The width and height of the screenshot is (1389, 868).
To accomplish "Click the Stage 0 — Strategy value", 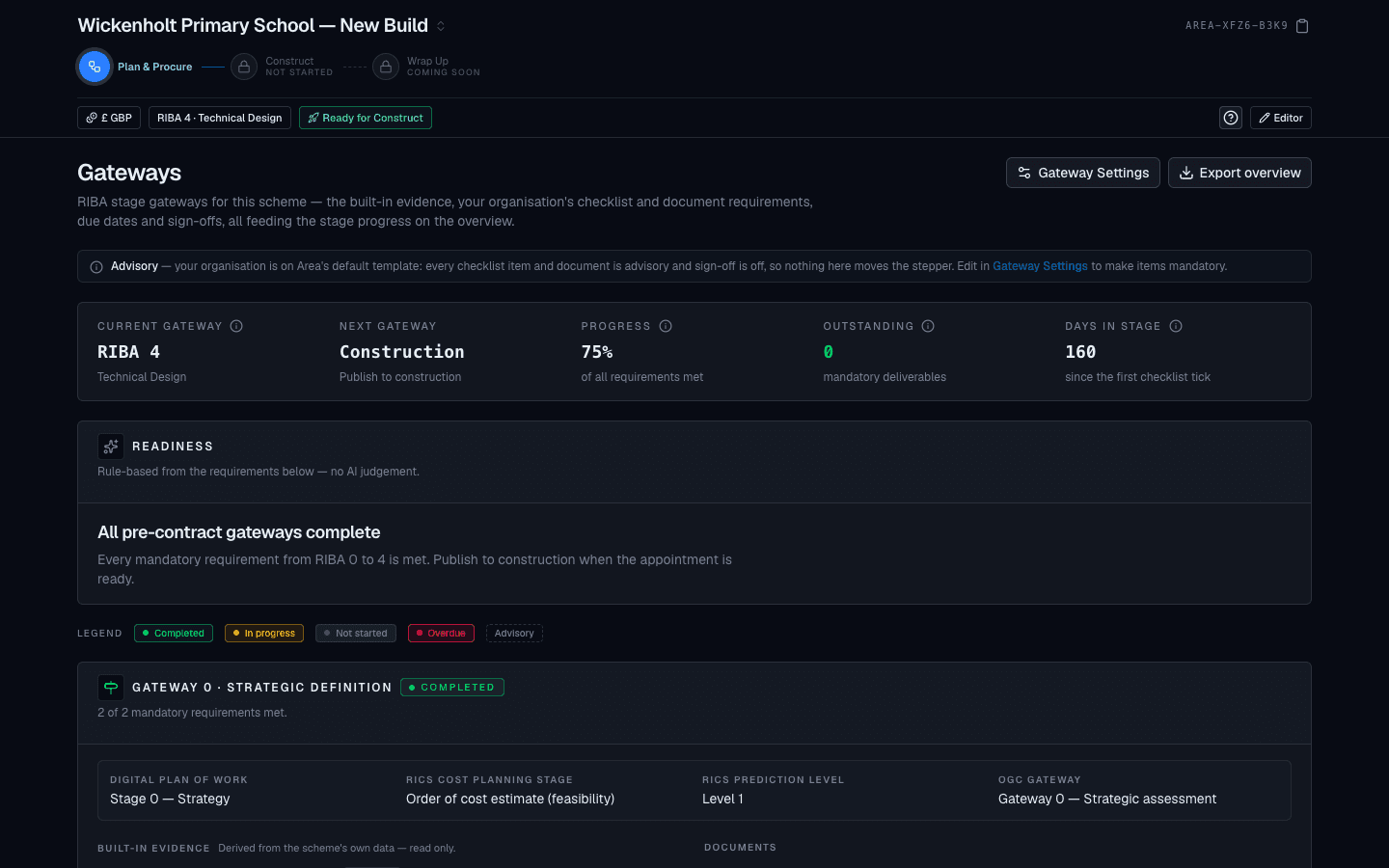I will (x=170, y=799).
